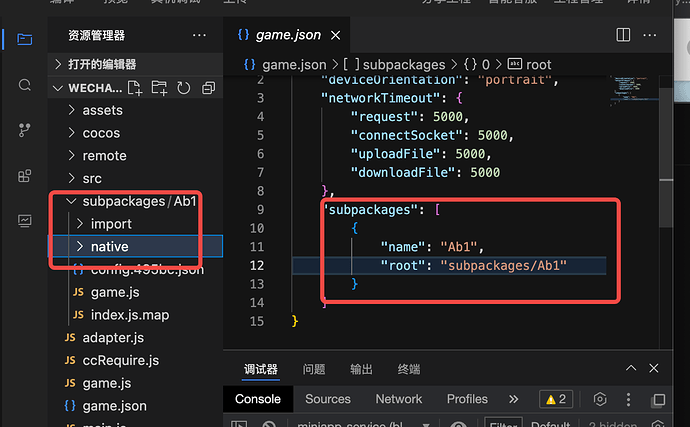The height and width of the screenshot is (427, 690).
Task: Expand the src folder
Action: 135,178
